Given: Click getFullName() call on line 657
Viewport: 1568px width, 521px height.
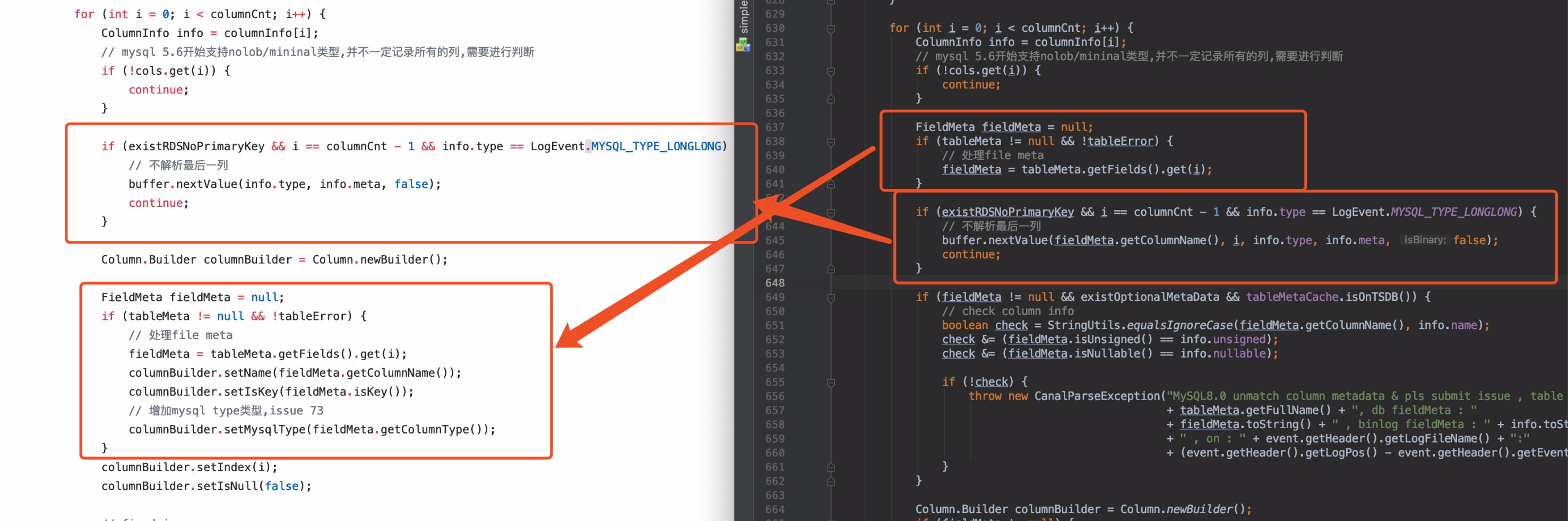Looking at the screenshot, I should 1289,410.
